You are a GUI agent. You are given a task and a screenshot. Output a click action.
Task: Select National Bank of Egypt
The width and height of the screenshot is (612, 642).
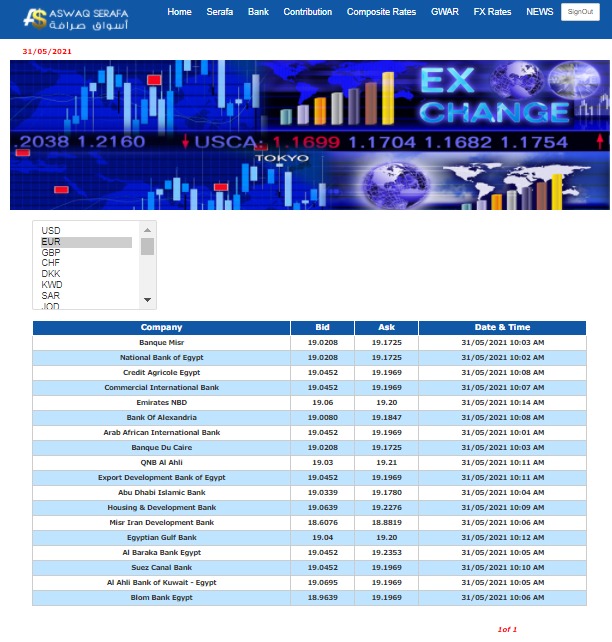point(161,357)
